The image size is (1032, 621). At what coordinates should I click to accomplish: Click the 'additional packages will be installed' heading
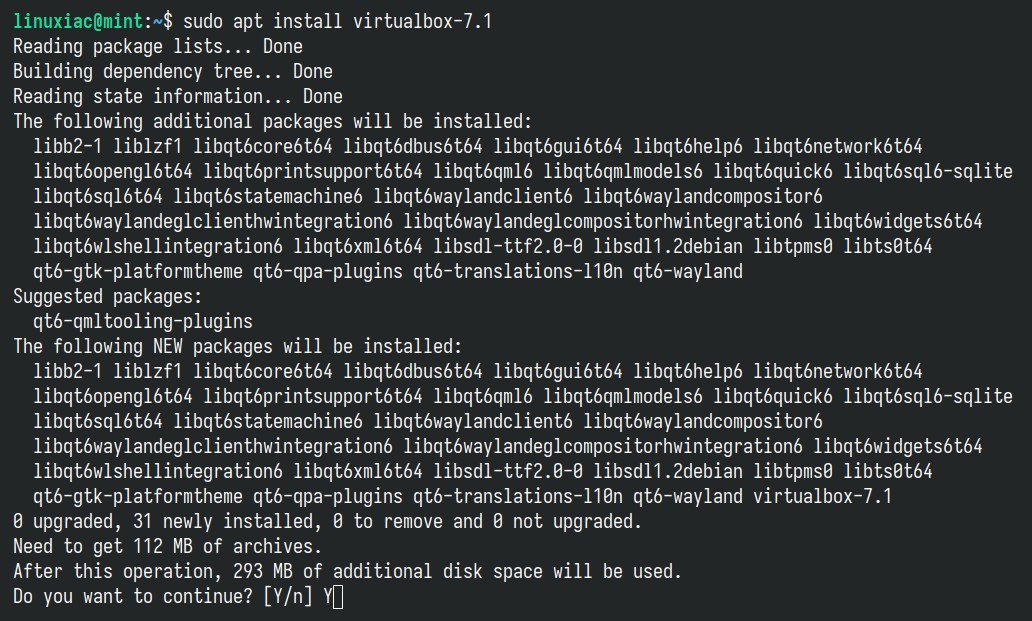pos(272,122)
